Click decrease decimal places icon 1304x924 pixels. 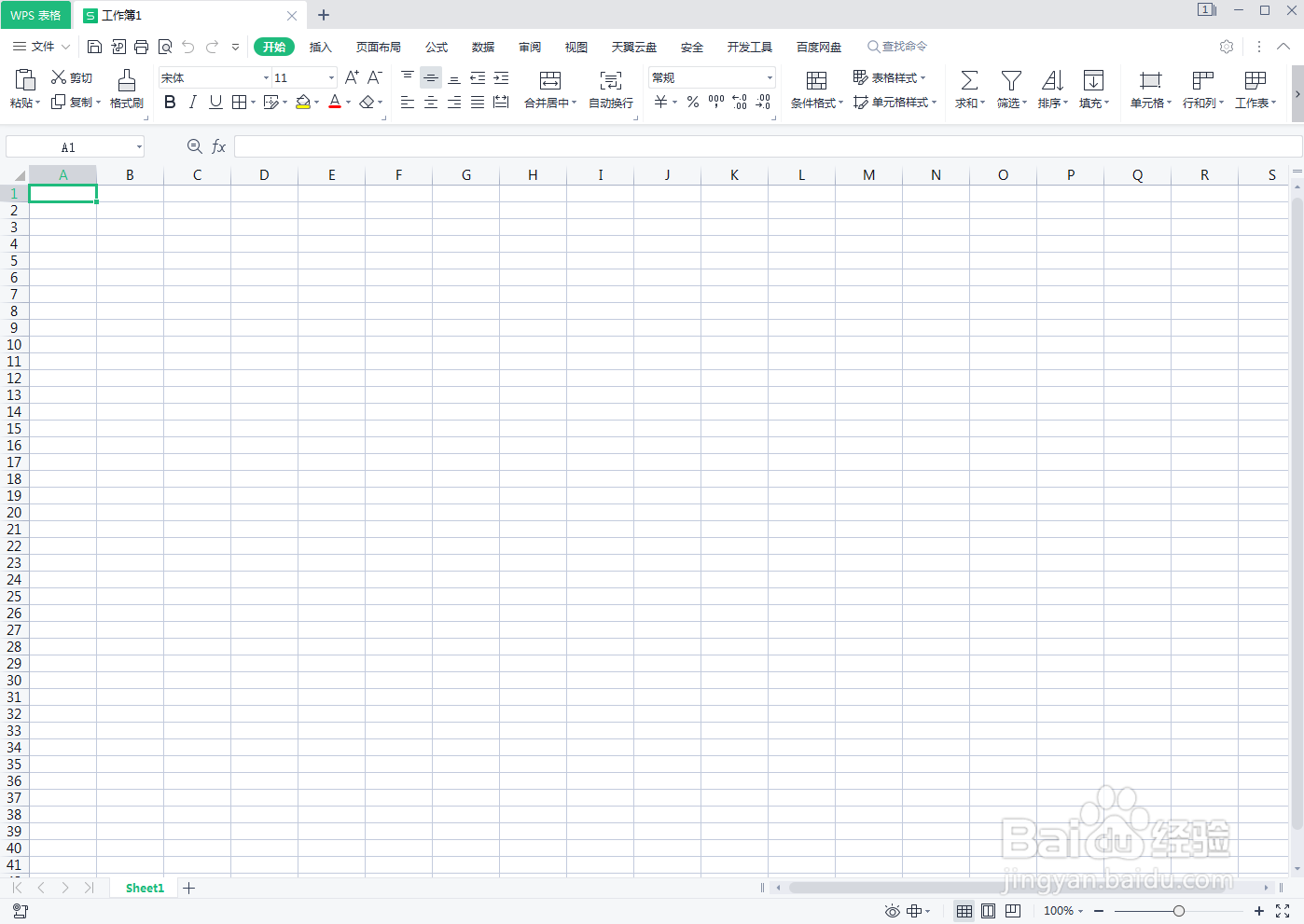763,102
